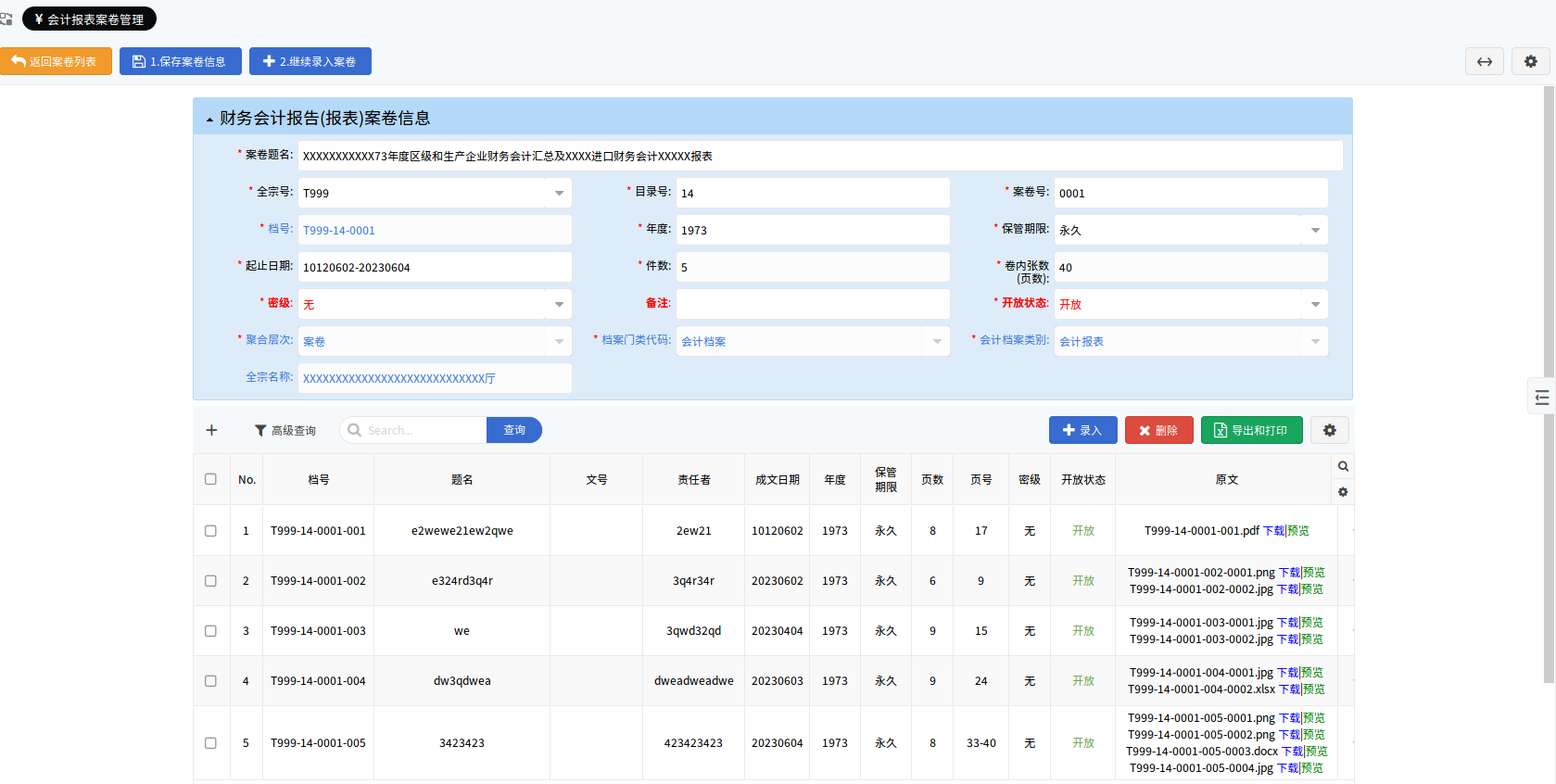Download T999-14-0001-005-0003.docx via 下载

1292,752
